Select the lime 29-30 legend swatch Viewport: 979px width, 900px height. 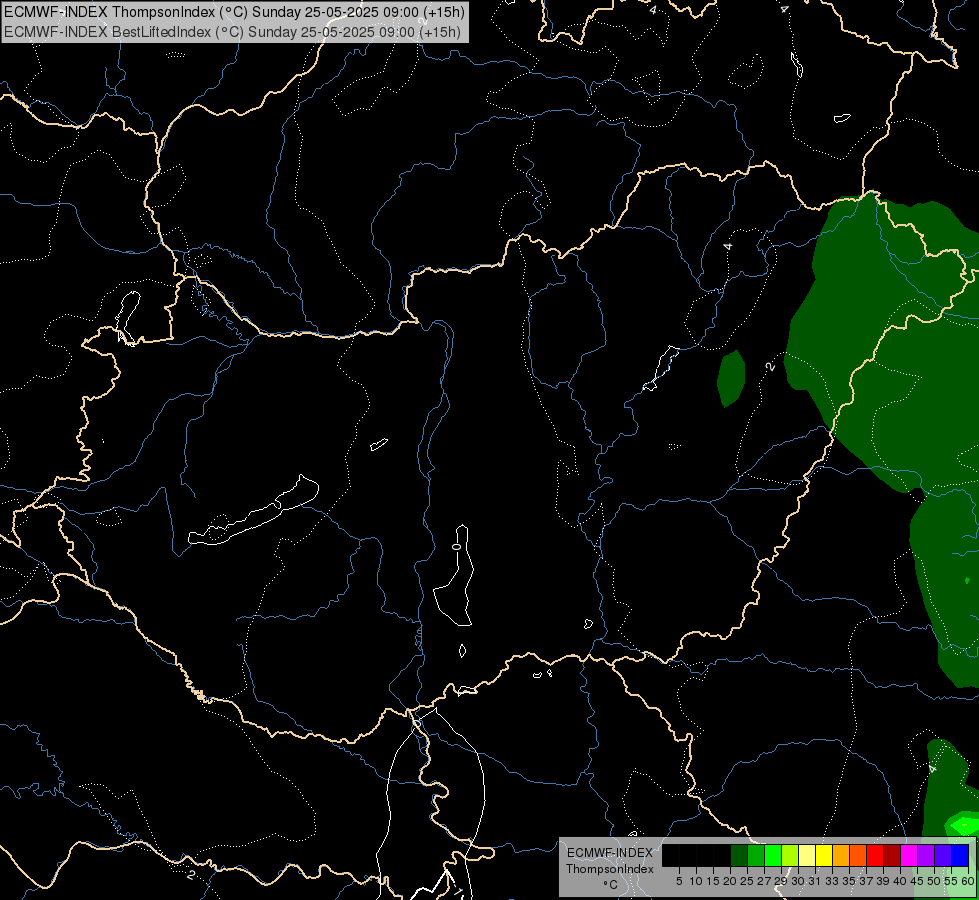coord(790,855)
